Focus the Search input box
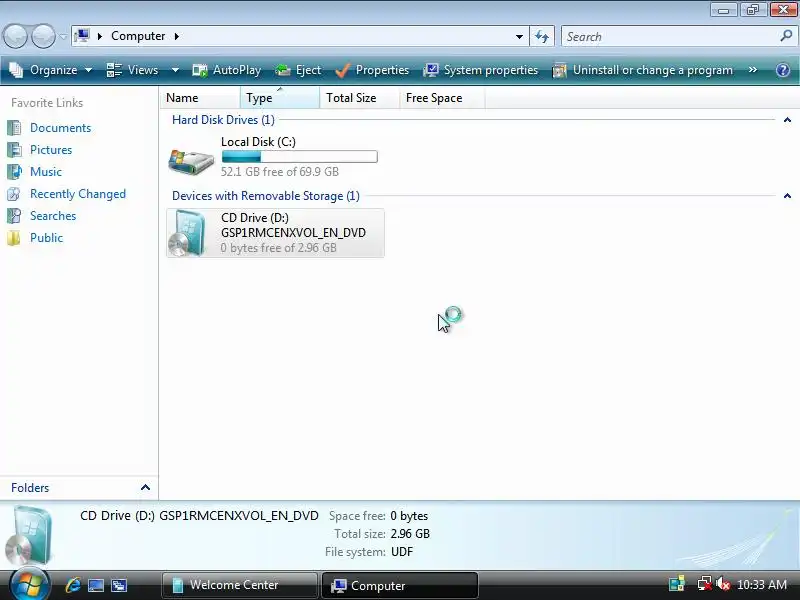800x600 pixels. (x=671, y=37)
